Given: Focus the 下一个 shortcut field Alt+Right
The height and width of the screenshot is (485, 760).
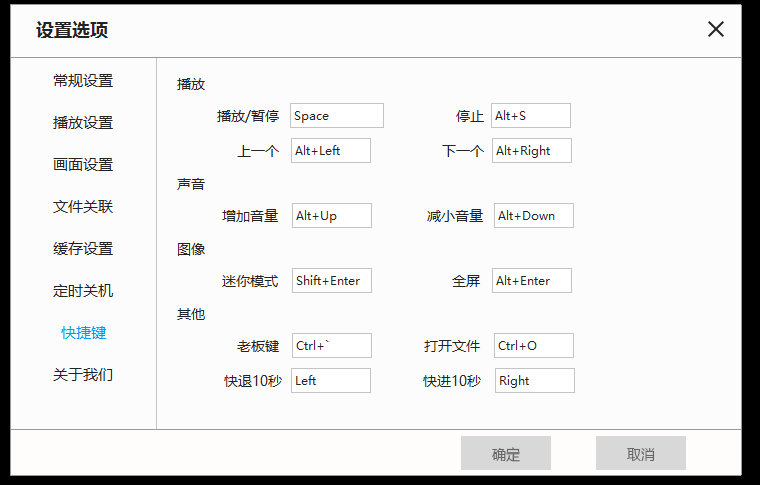Looking at the screenshot, I should click(x=532, y=150).
